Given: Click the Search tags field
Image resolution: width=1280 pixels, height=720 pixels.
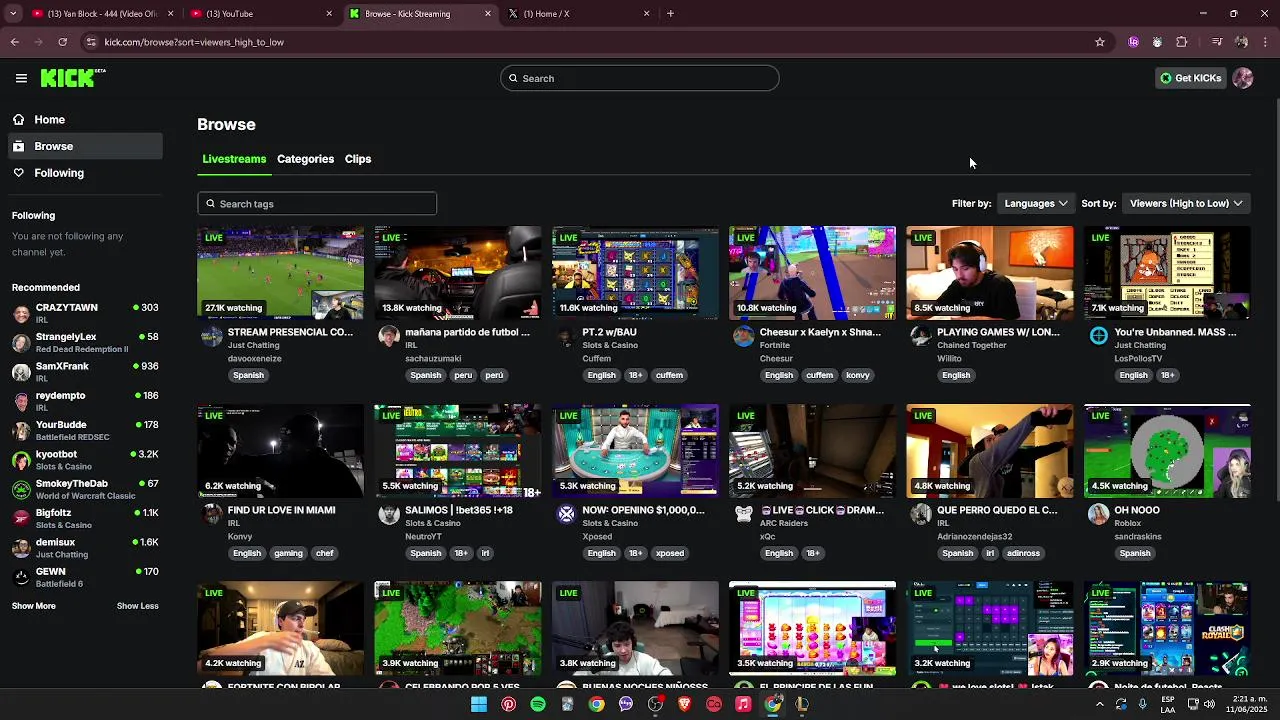Looking at the screenshot, I should tap(317, 203).
